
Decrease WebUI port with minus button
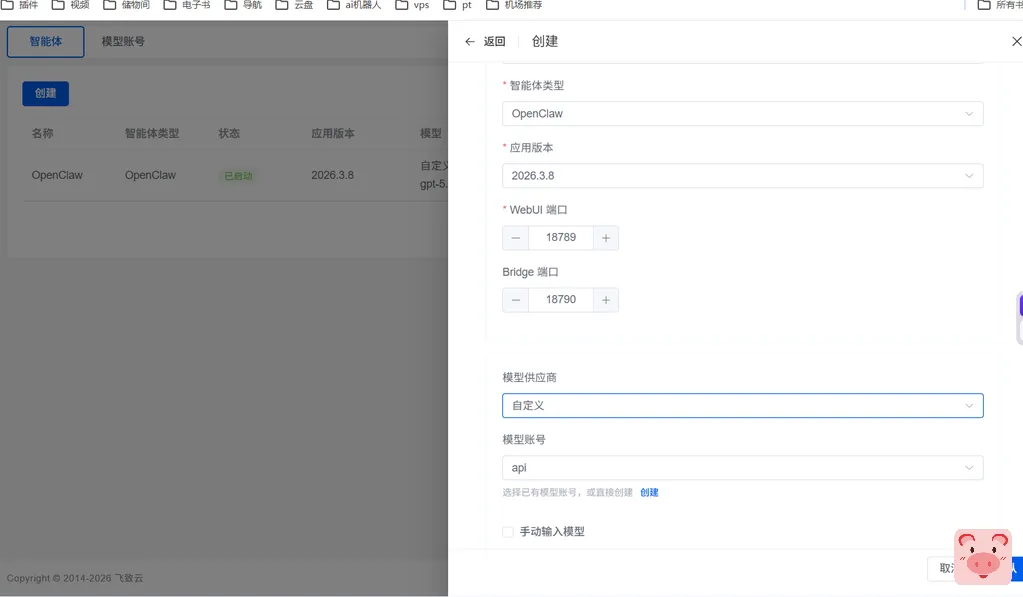(x=515, y=238)
